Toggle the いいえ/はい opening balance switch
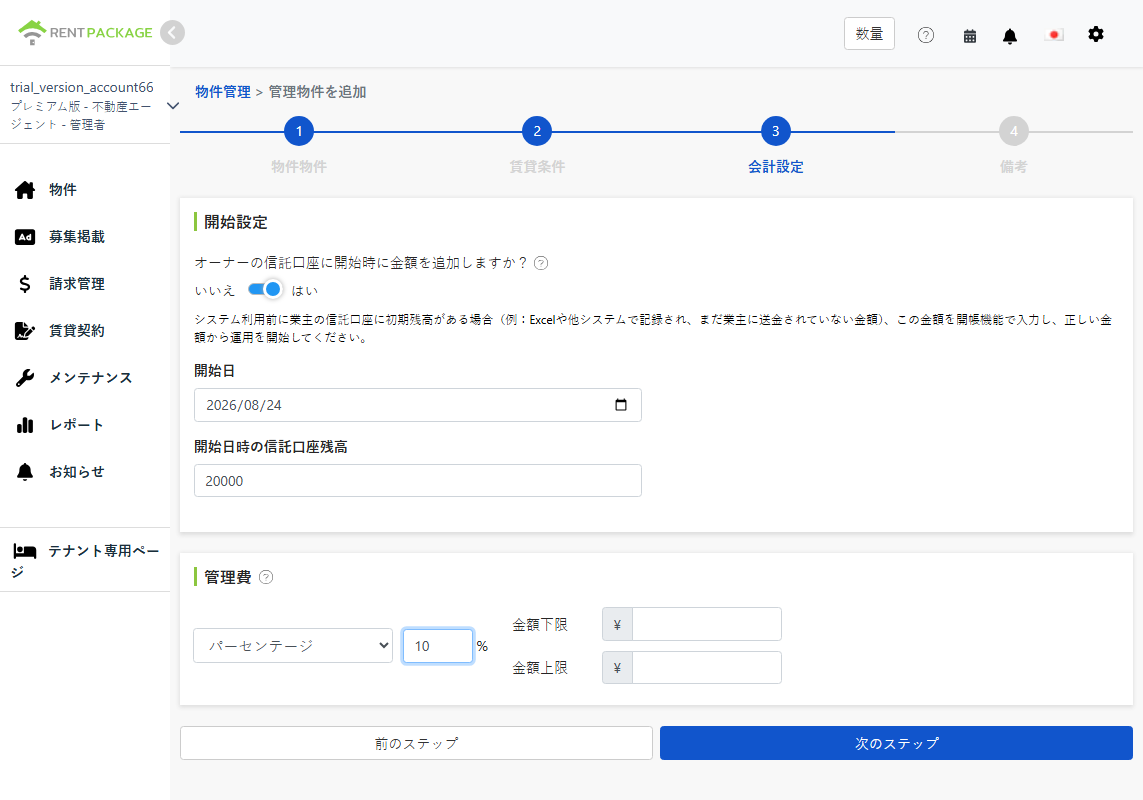The image size is (1143, 800). coord(265,290)
